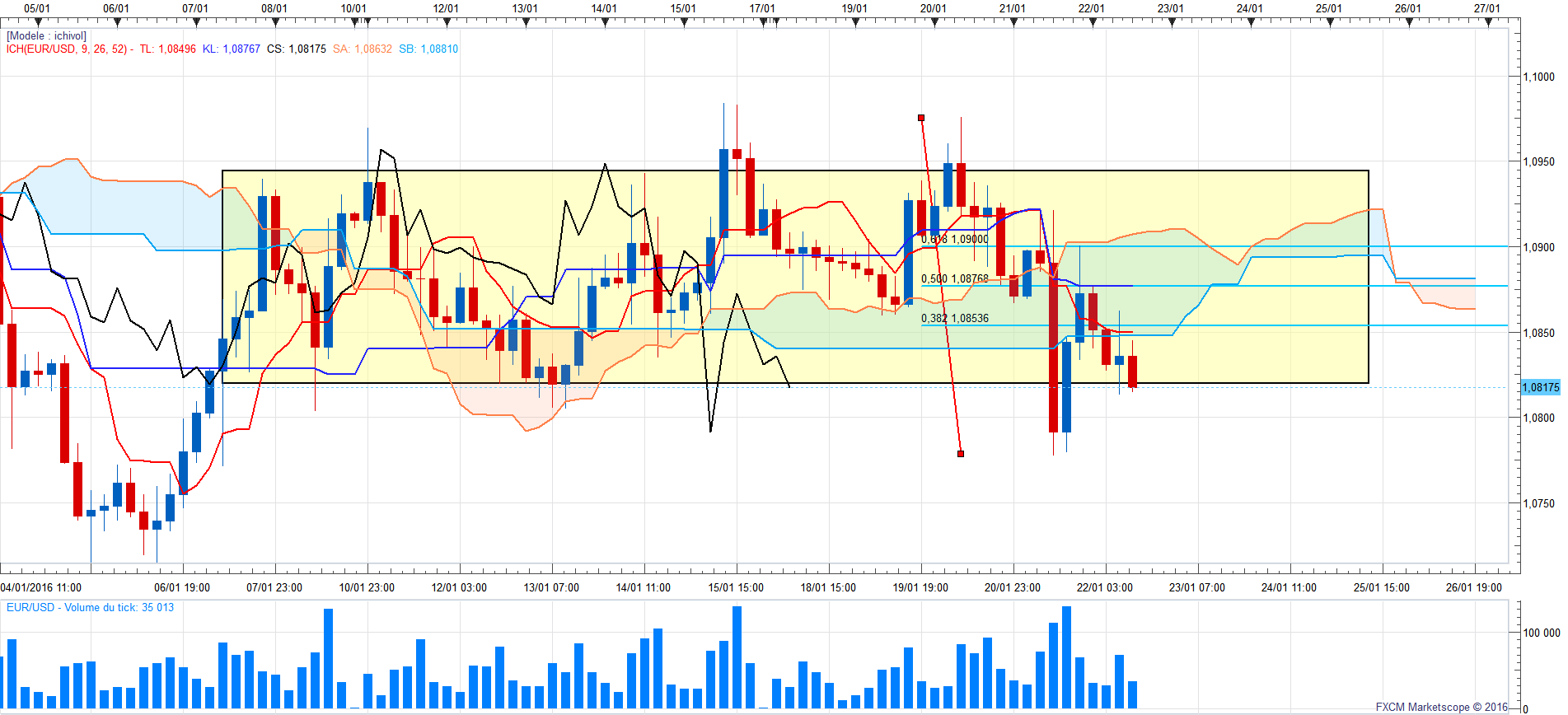Click the 1,0800 price axis label
Viewport: 1568px width, 715px height.
tap(1539, 418)
